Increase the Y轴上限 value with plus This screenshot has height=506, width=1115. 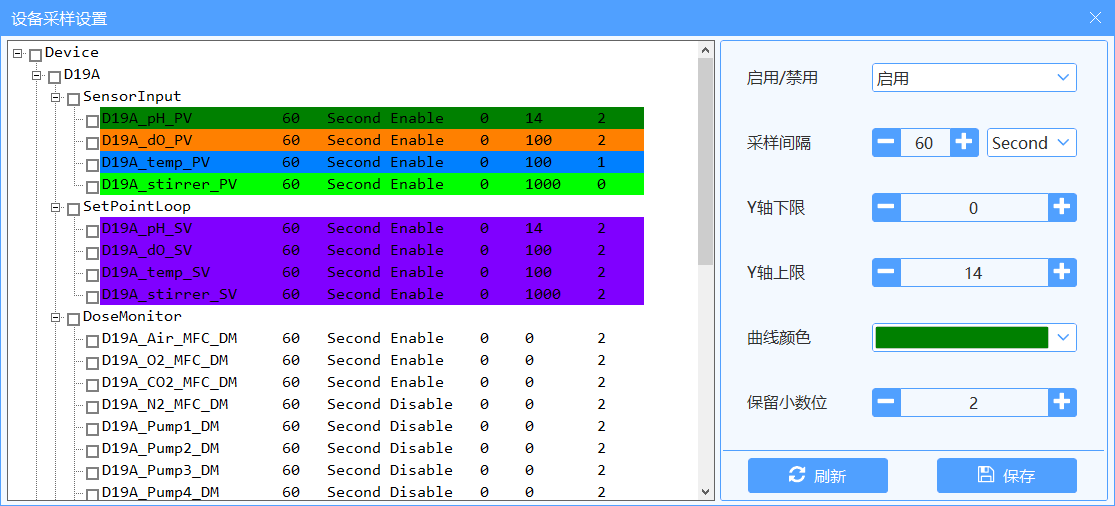pos(1062,273)
